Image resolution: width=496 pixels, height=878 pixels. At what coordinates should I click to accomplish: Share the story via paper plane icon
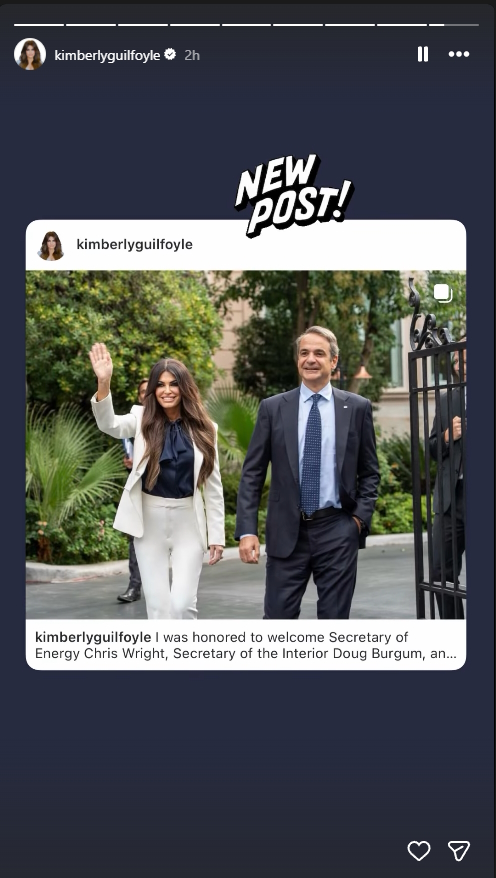[458, 851]
